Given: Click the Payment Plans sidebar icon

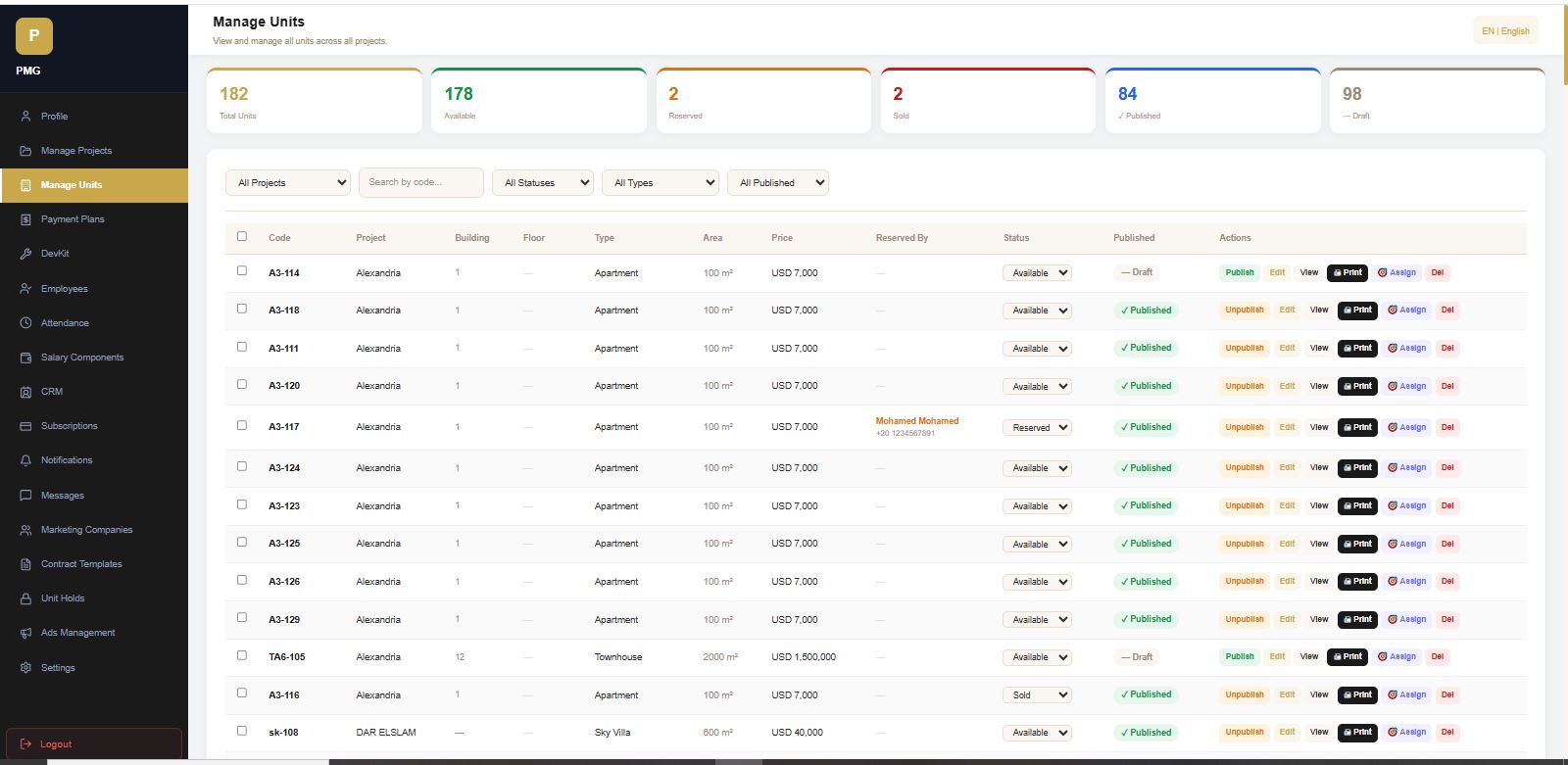Looking at the screenshot, I should tap(25, 219).
